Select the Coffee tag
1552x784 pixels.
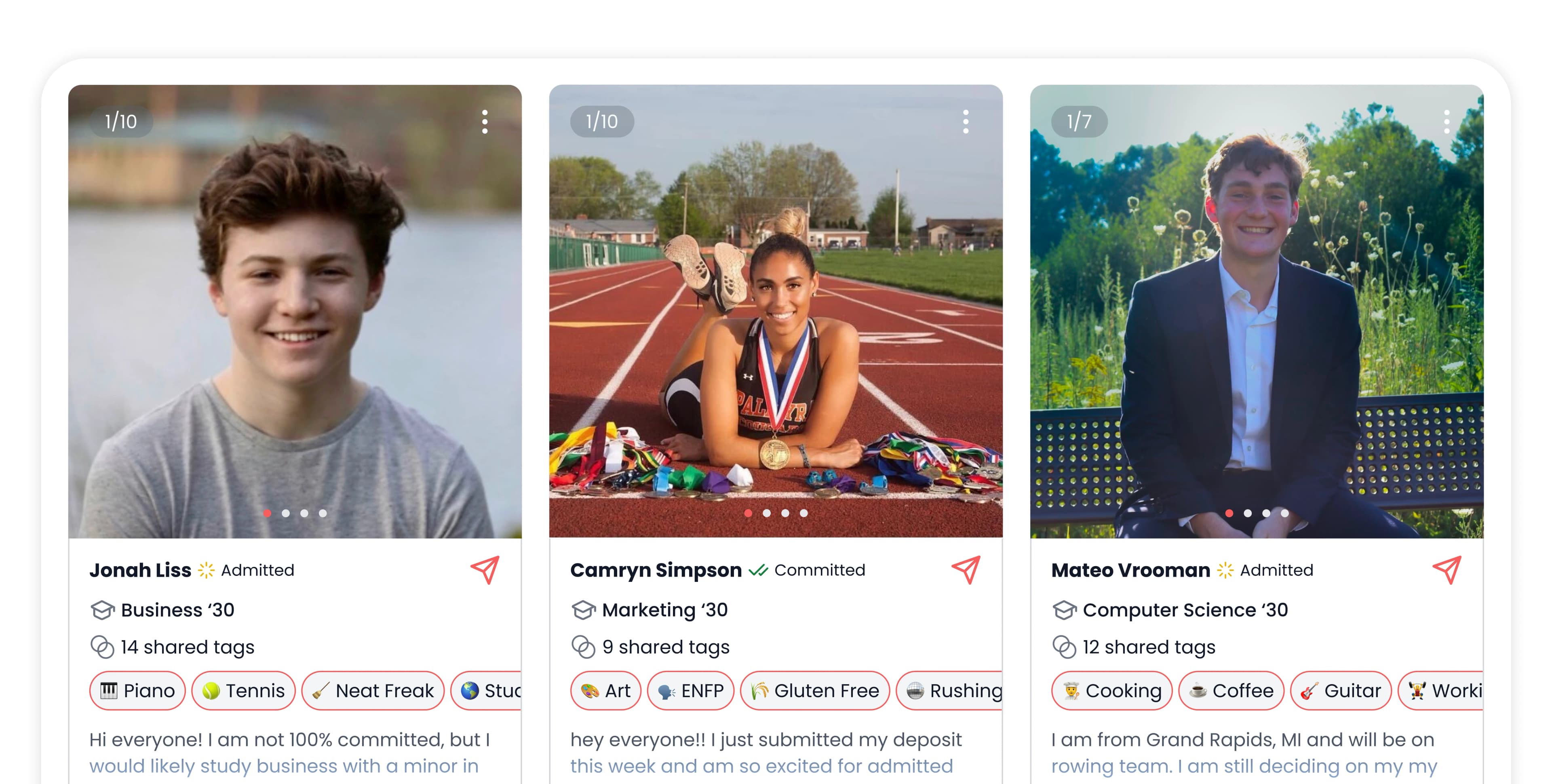(1231, 691)
